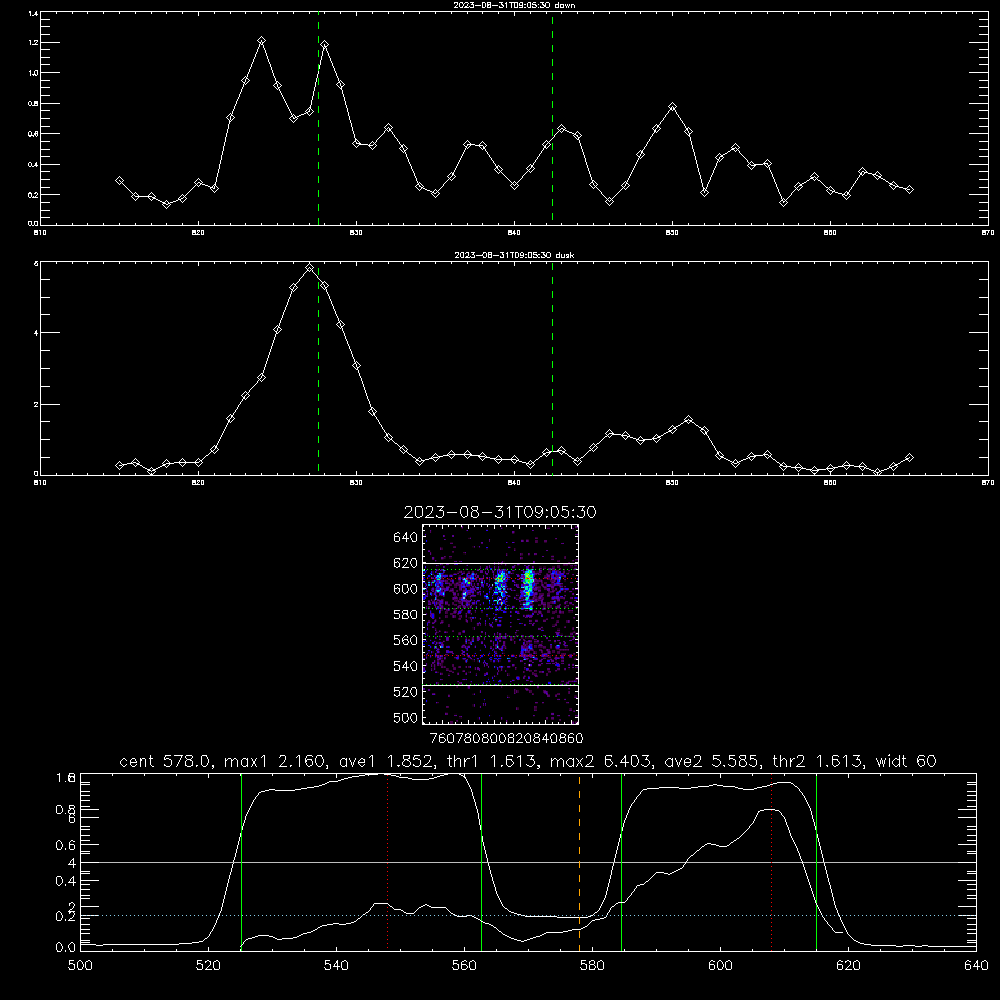
Task: Select the spectrogram image panel
Action: (x=501, y=624)
